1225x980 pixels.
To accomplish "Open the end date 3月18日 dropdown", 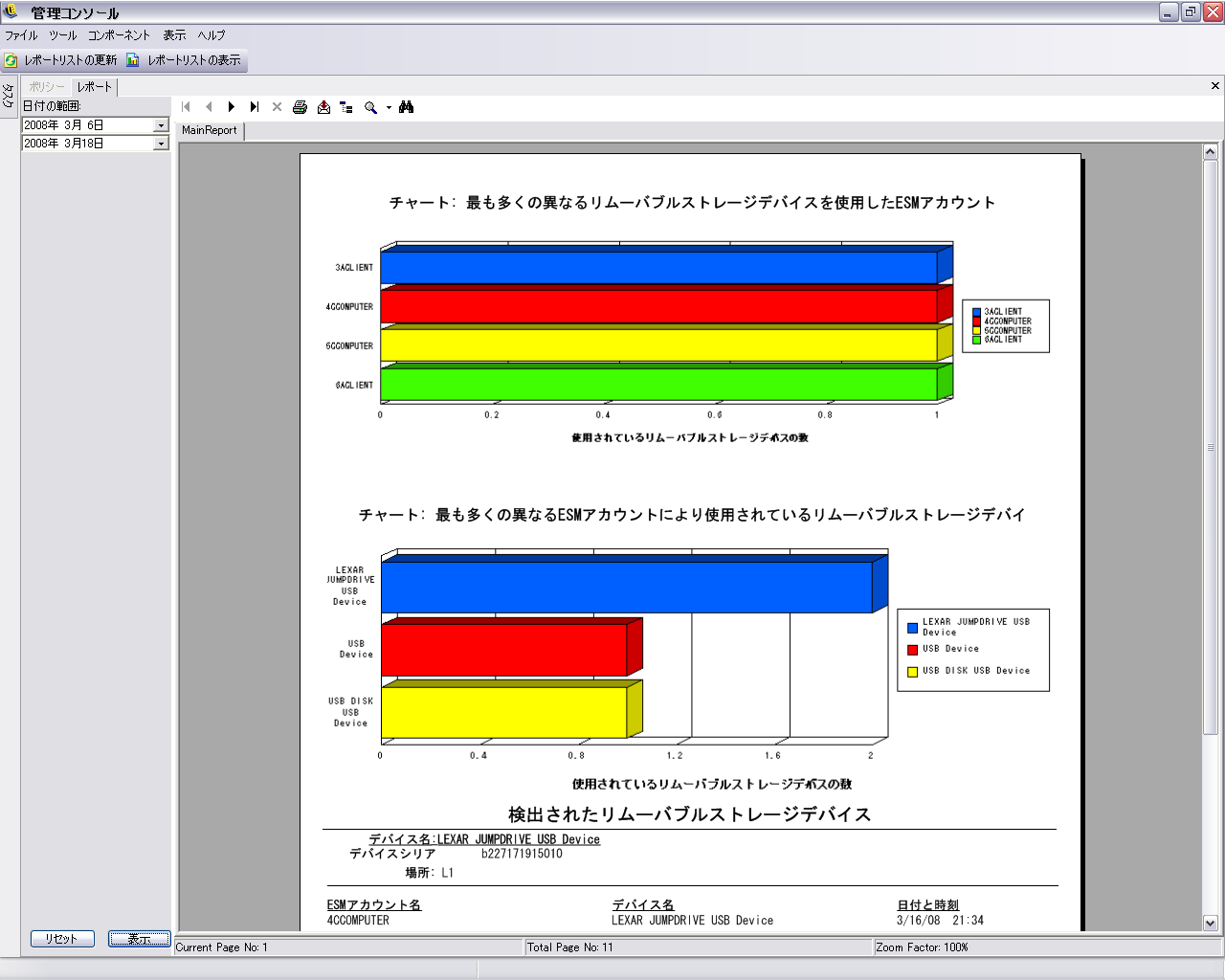I will 161,144.
